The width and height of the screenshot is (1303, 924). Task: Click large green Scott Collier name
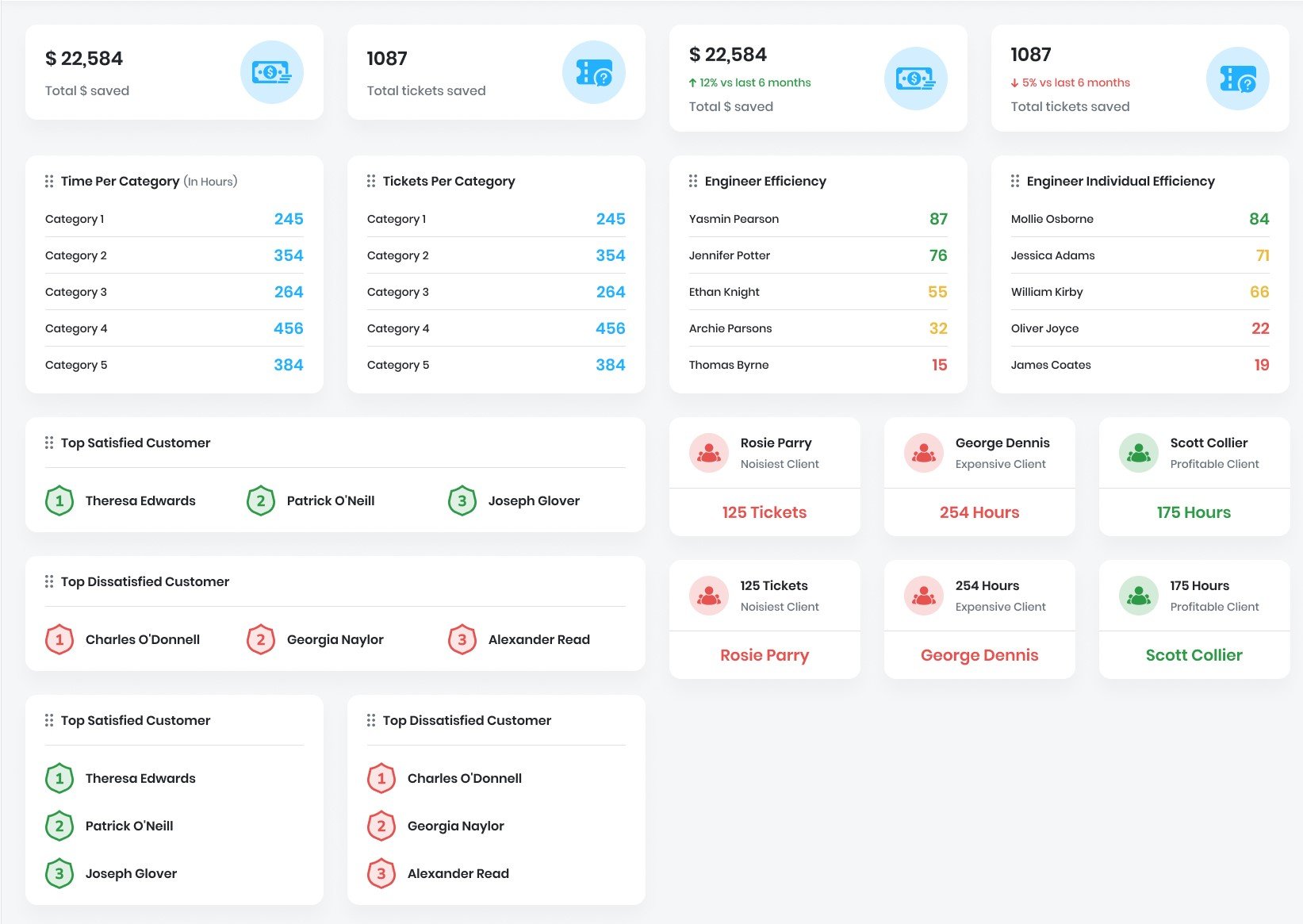pyautogui.click(x=1194, y=655)
